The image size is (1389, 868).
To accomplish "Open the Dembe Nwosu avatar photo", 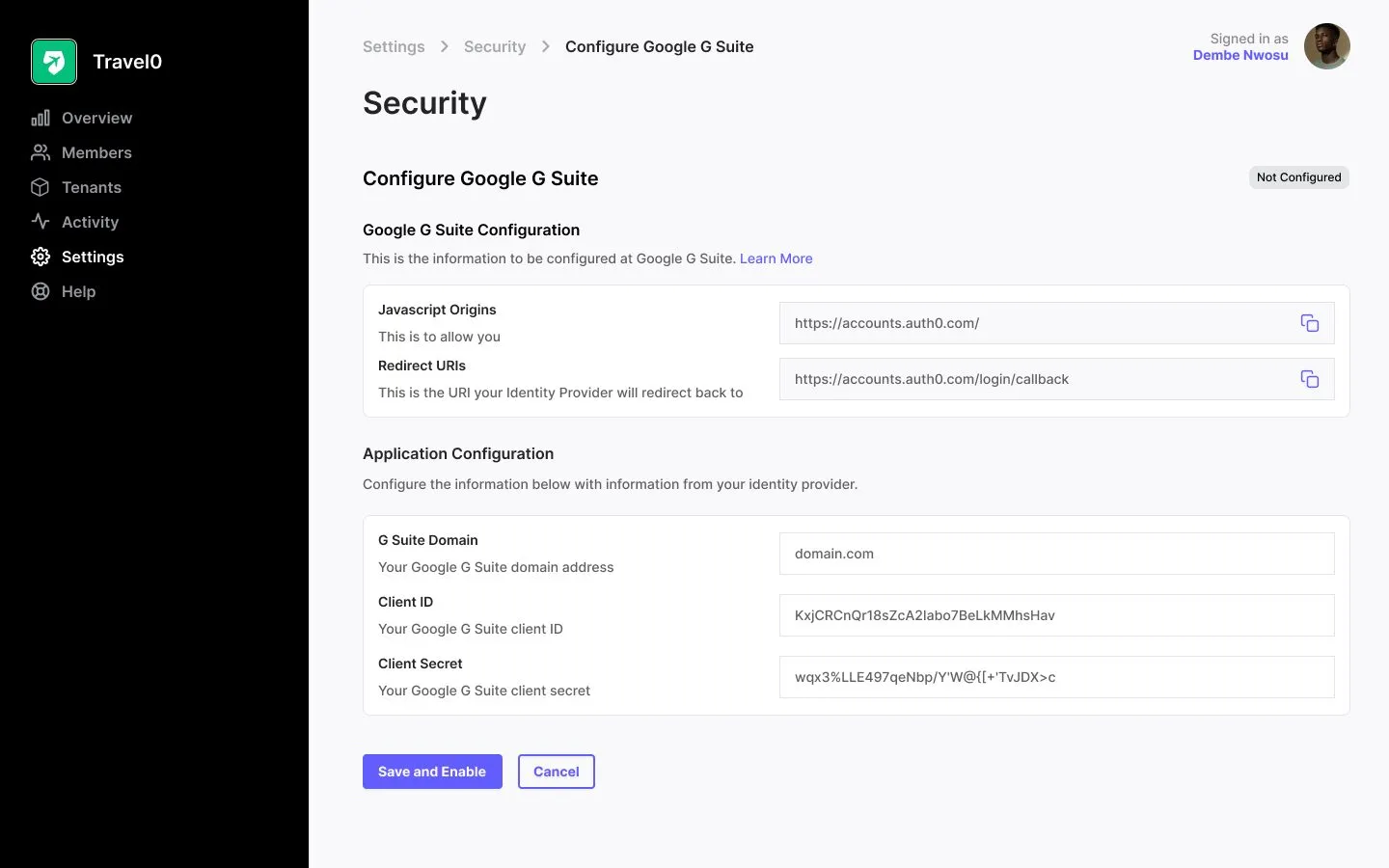I will point(1327,46).
